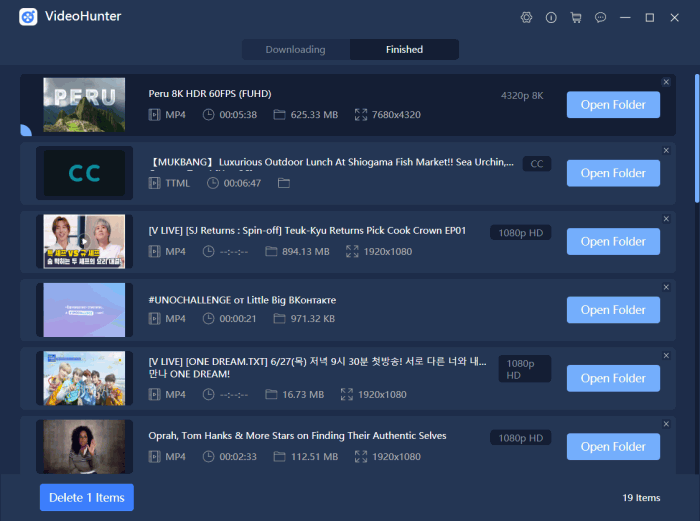Remove the Peru 8K HDR item with X
Image resolution: width=700 pixels, height=521 pixels.
point(666,82)
